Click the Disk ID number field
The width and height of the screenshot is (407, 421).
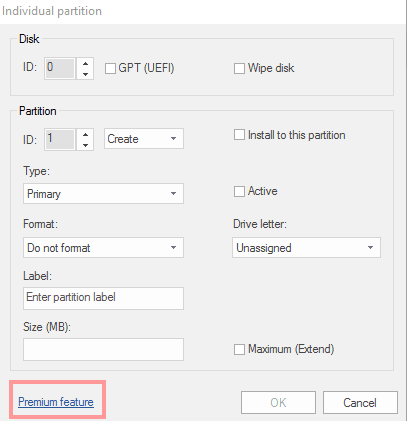click(x=60, y=69)
